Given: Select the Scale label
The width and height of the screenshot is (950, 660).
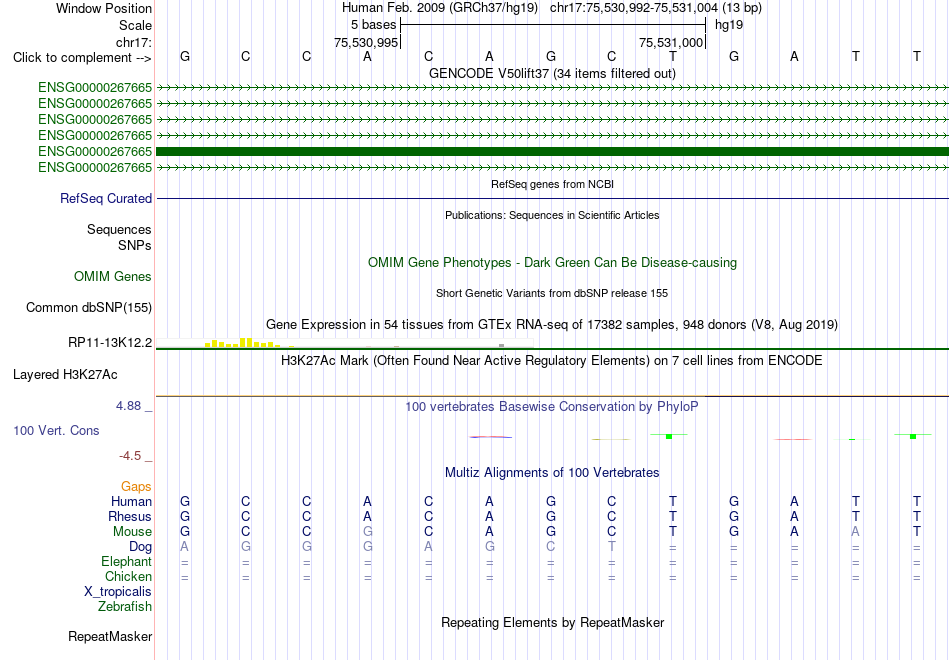Looking at the screenshot, I should tap(135, 25).
